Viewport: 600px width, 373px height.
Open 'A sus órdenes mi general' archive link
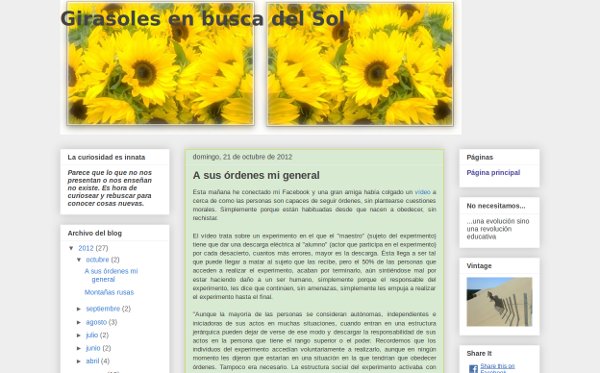(111, 275)
